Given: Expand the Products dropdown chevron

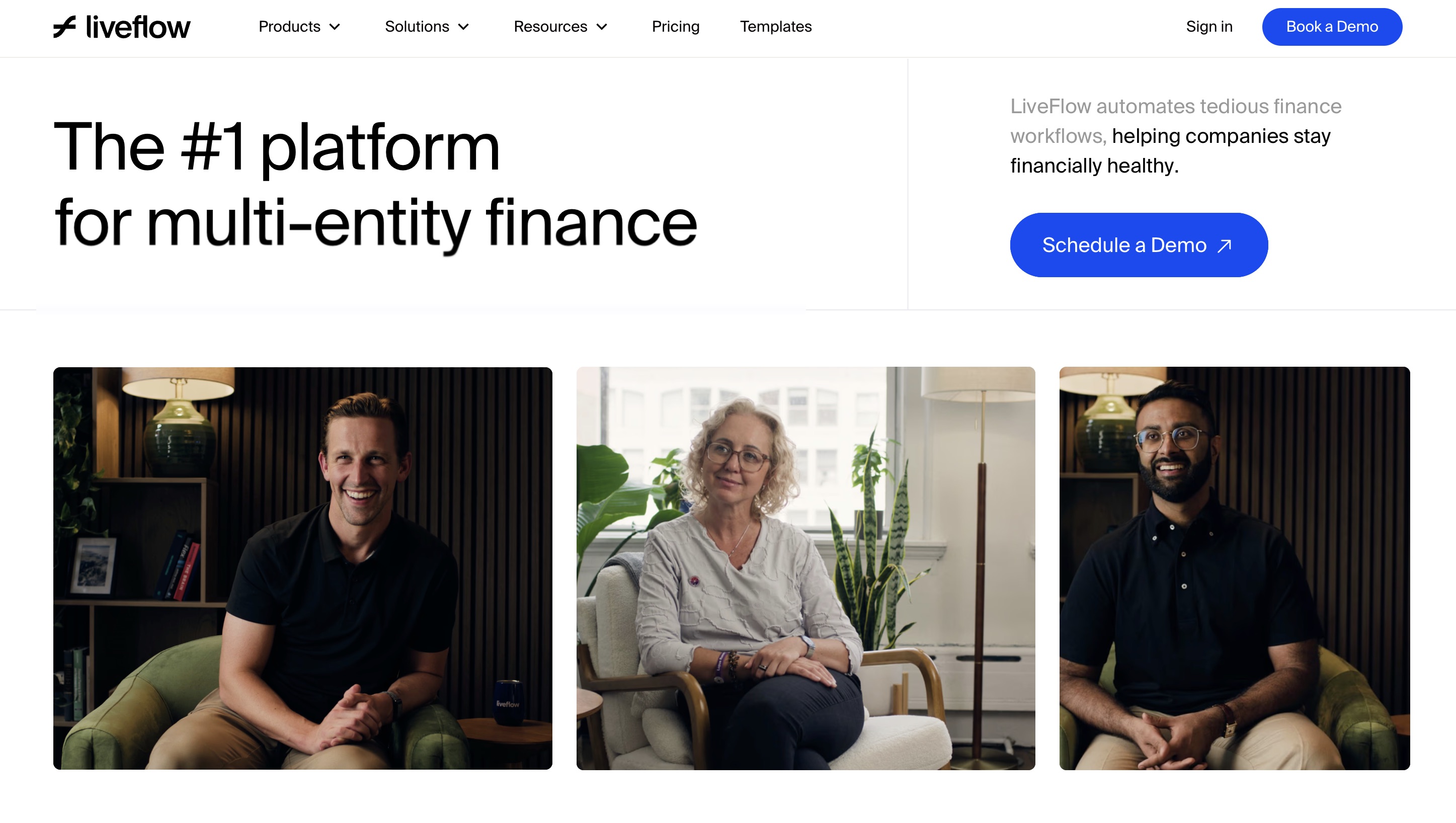Looking at the screenshot, I should pyautogui.click(x=335, y=27).
